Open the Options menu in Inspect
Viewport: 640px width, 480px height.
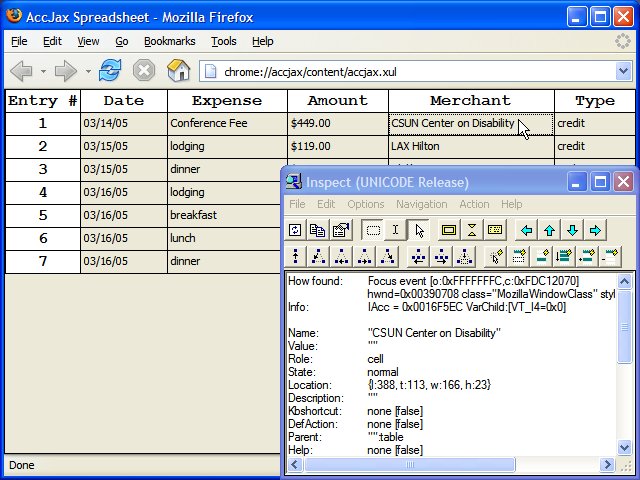pyautogui.click(x=366, y=204)
